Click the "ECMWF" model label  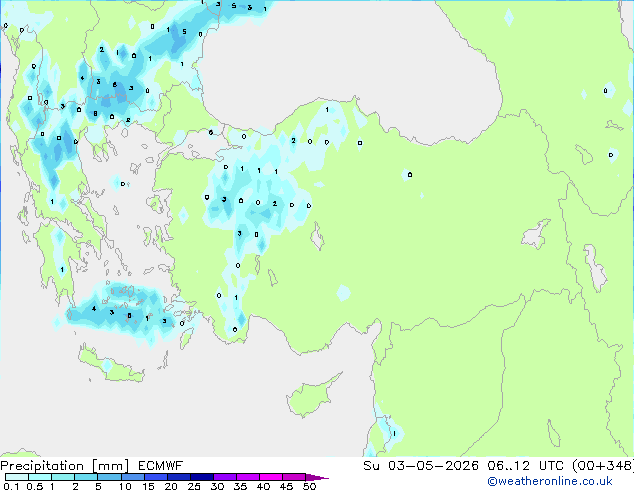161,466
